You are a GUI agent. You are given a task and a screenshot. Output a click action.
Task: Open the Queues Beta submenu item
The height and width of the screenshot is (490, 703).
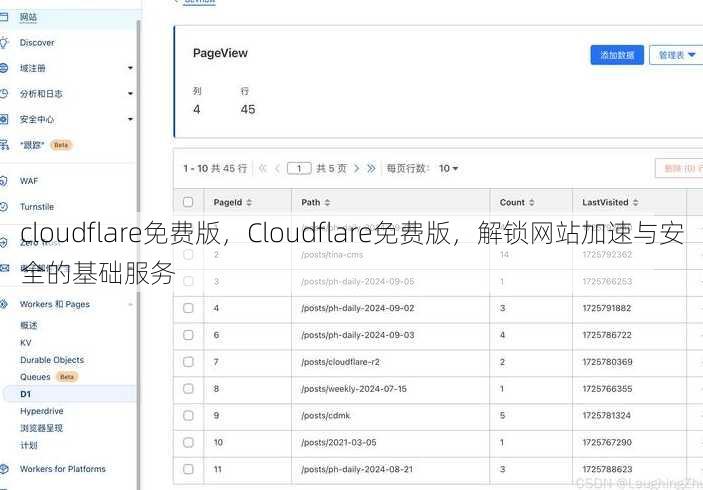(49, 377)
